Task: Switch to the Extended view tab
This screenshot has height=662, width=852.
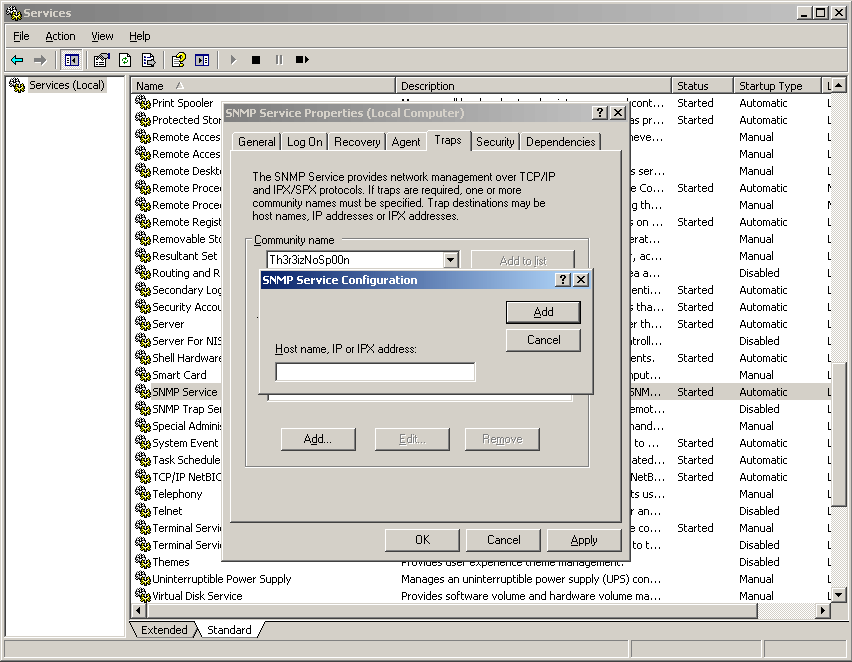Action: 164,630
